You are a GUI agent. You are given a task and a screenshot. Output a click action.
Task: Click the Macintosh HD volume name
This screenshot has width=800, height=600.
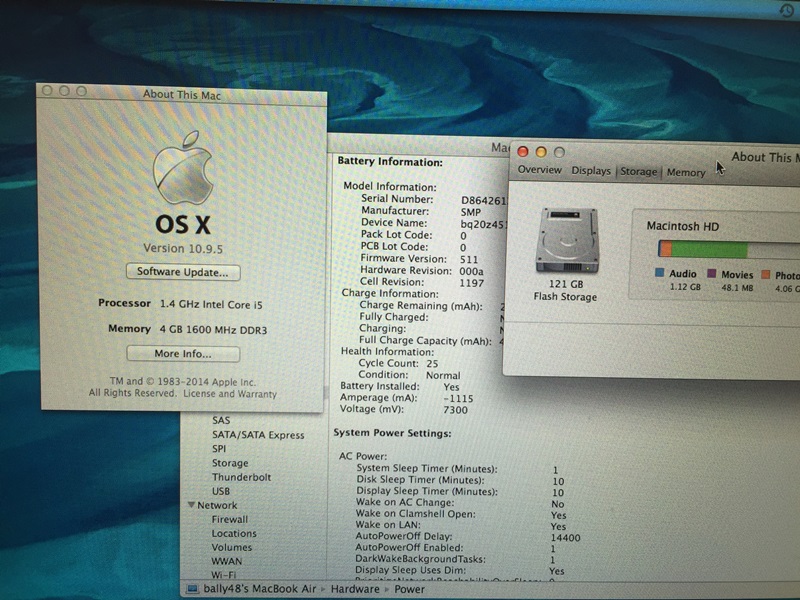tap(683, 226)
